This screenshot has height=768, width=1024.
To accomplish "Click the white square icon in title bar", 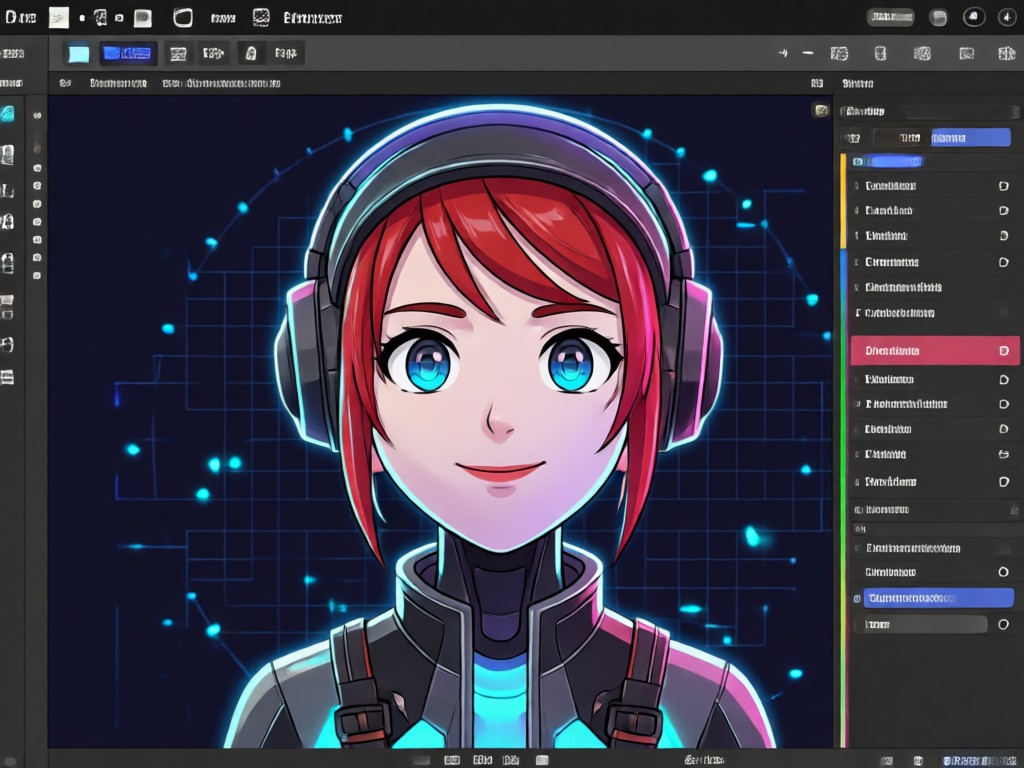I will (x=59, y=18).
